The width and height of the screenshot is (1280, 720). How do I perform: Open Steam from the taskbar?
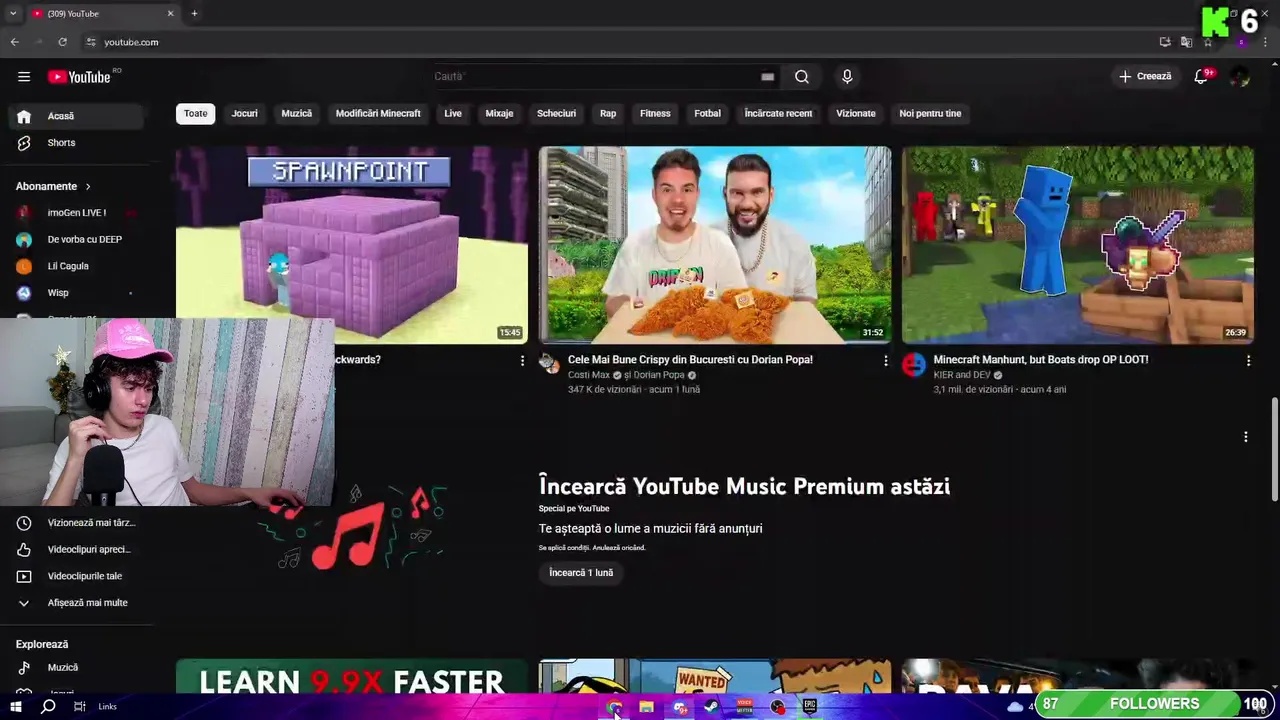pyautogui.click(x=711, y=706)
